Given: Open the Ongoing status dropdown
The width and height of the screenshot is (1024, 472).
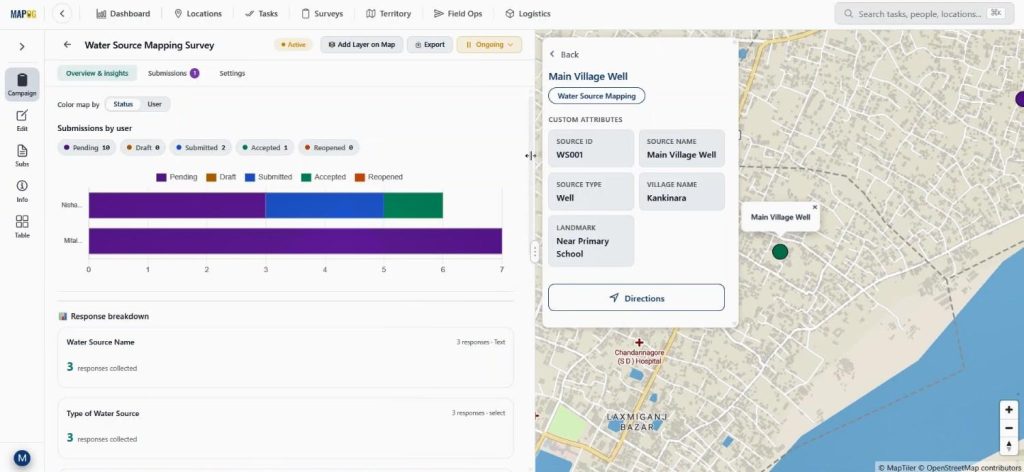Looking at the screenshot, I should [489, 44].
